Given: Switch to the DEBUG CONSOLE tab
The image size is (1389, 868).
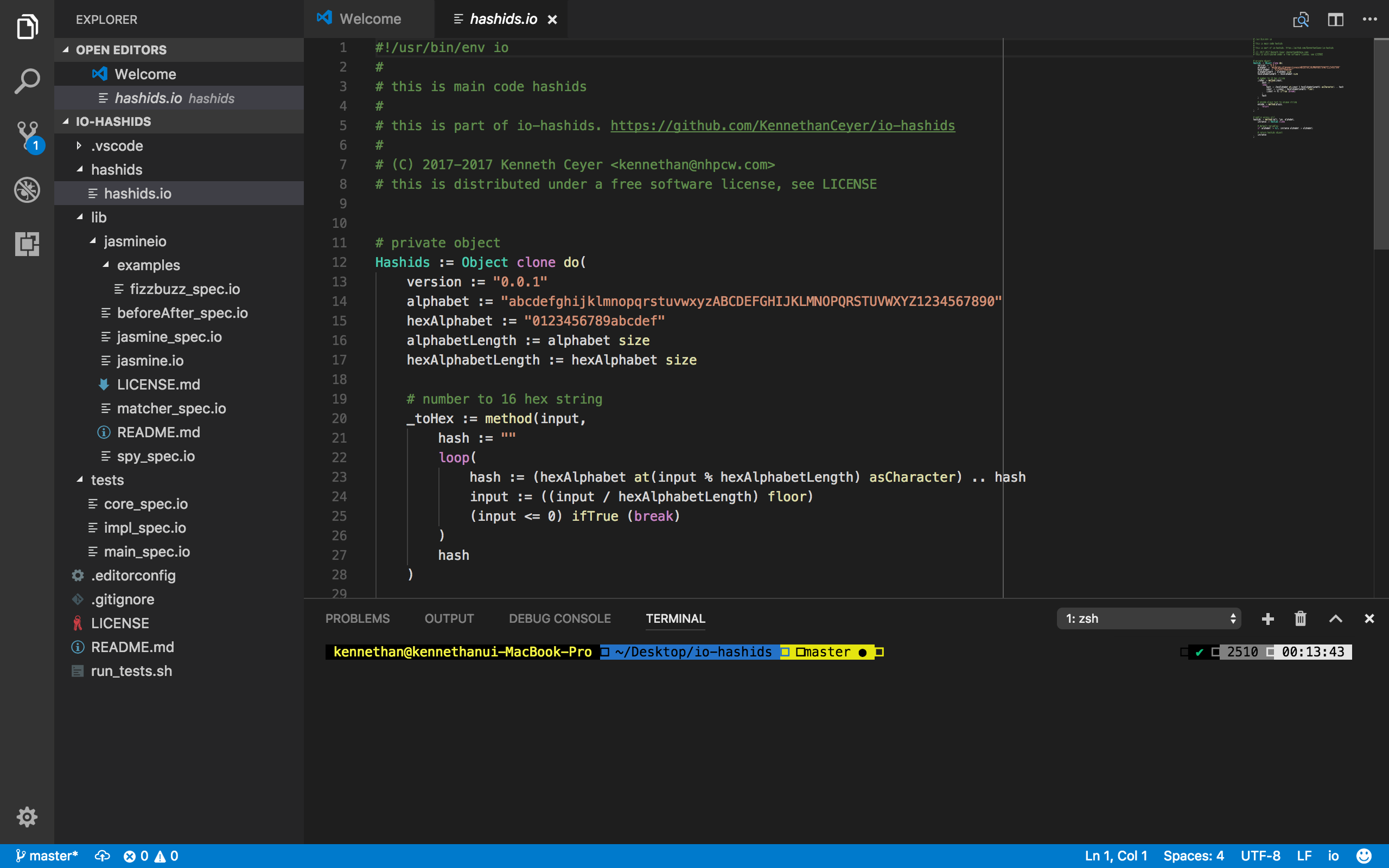Looking at the screenshot, I should [559, 618].
